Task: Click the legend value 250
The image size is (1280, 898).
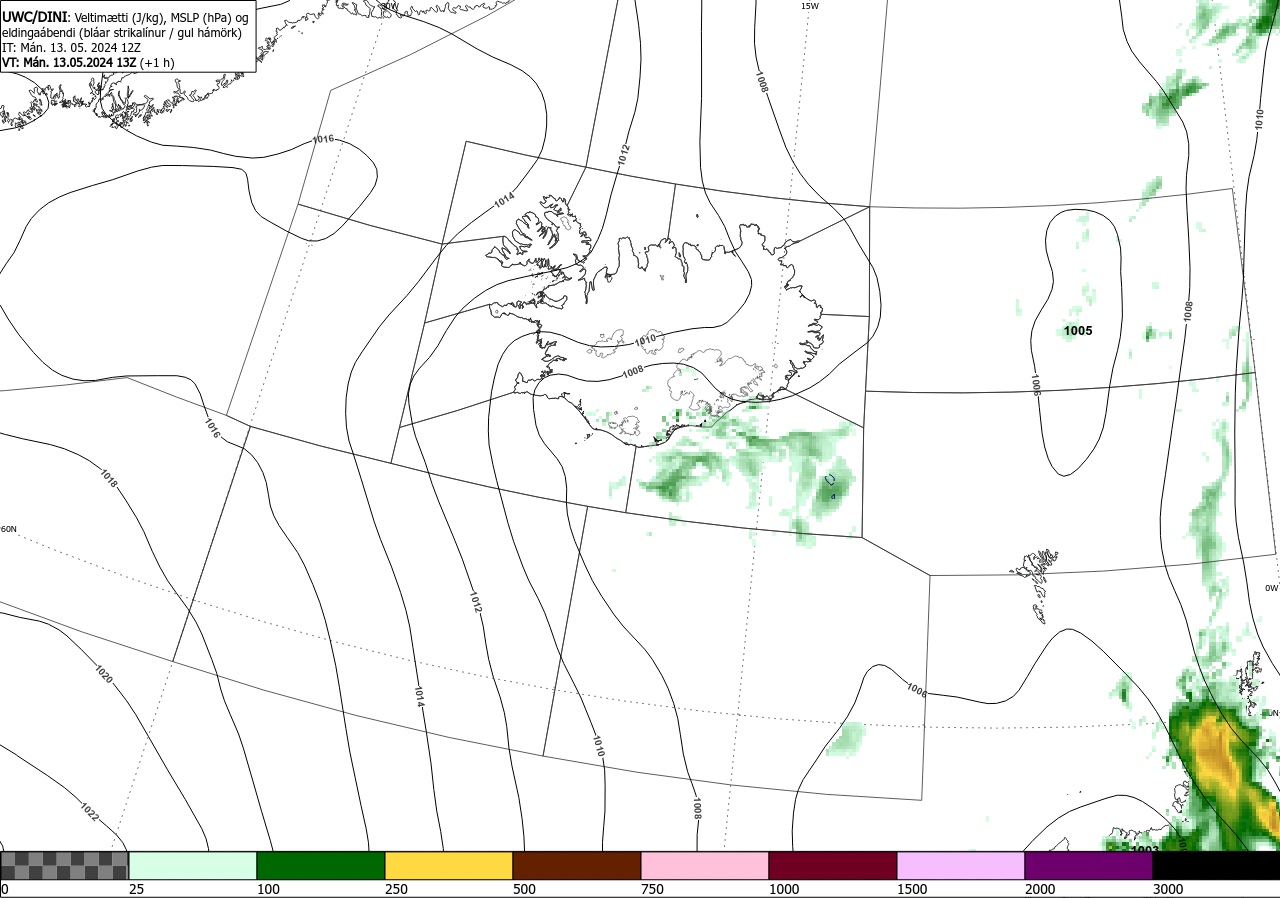Action: coord(396,889)
